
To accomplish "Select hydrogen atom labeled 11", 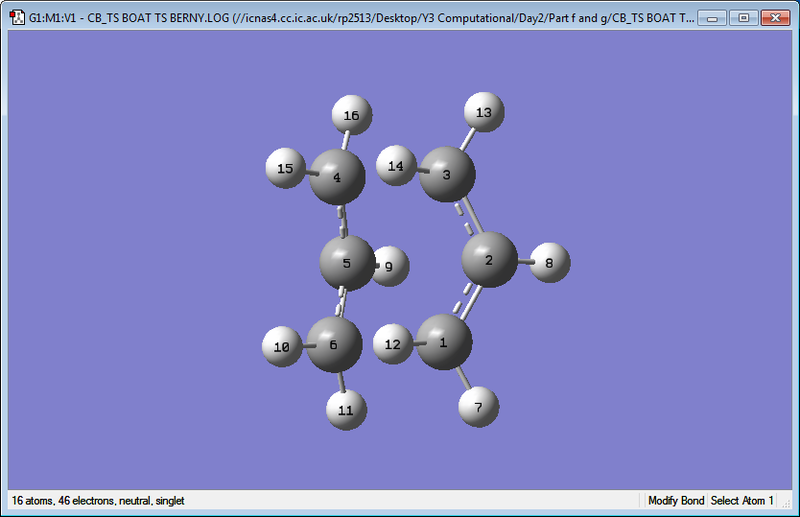I will [346, 410].
